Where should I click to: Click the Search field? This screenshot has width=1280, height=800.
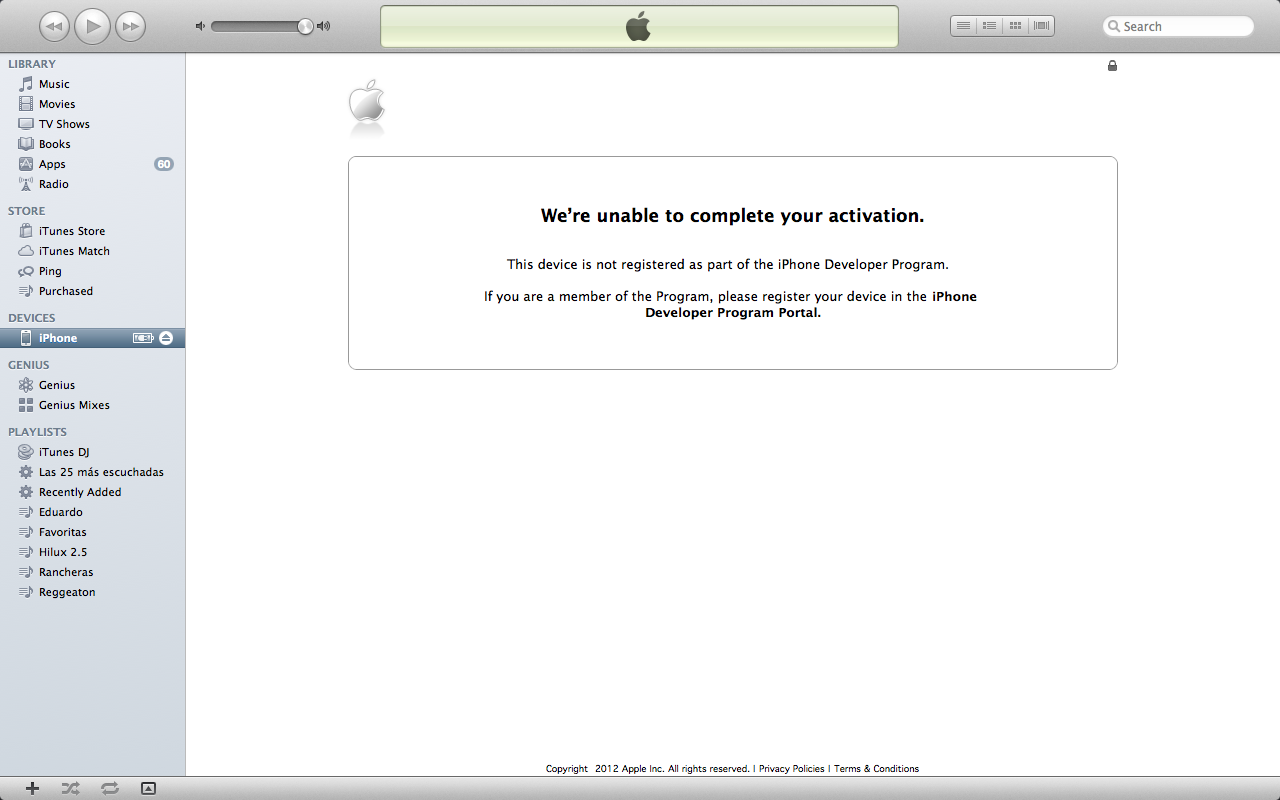coord(1178,26)
